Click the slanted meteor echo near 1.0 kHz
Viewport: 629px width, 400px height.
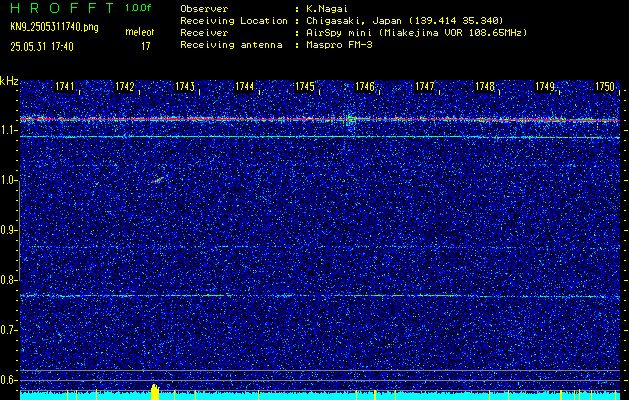click(x=158, y=180)
